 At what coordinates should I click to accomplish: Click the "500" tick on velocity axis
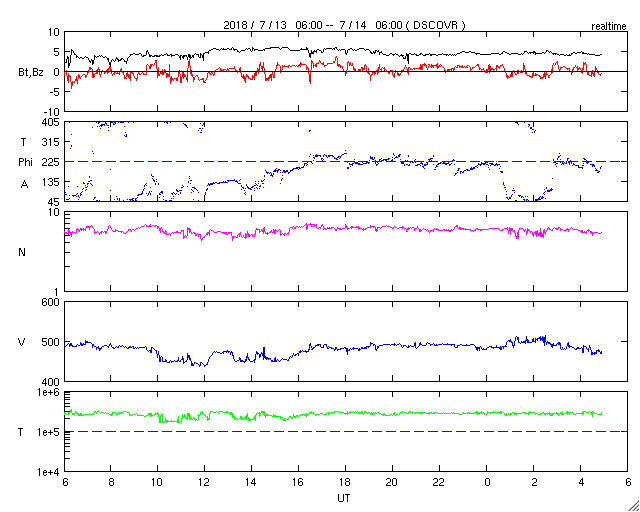(52, 342)
